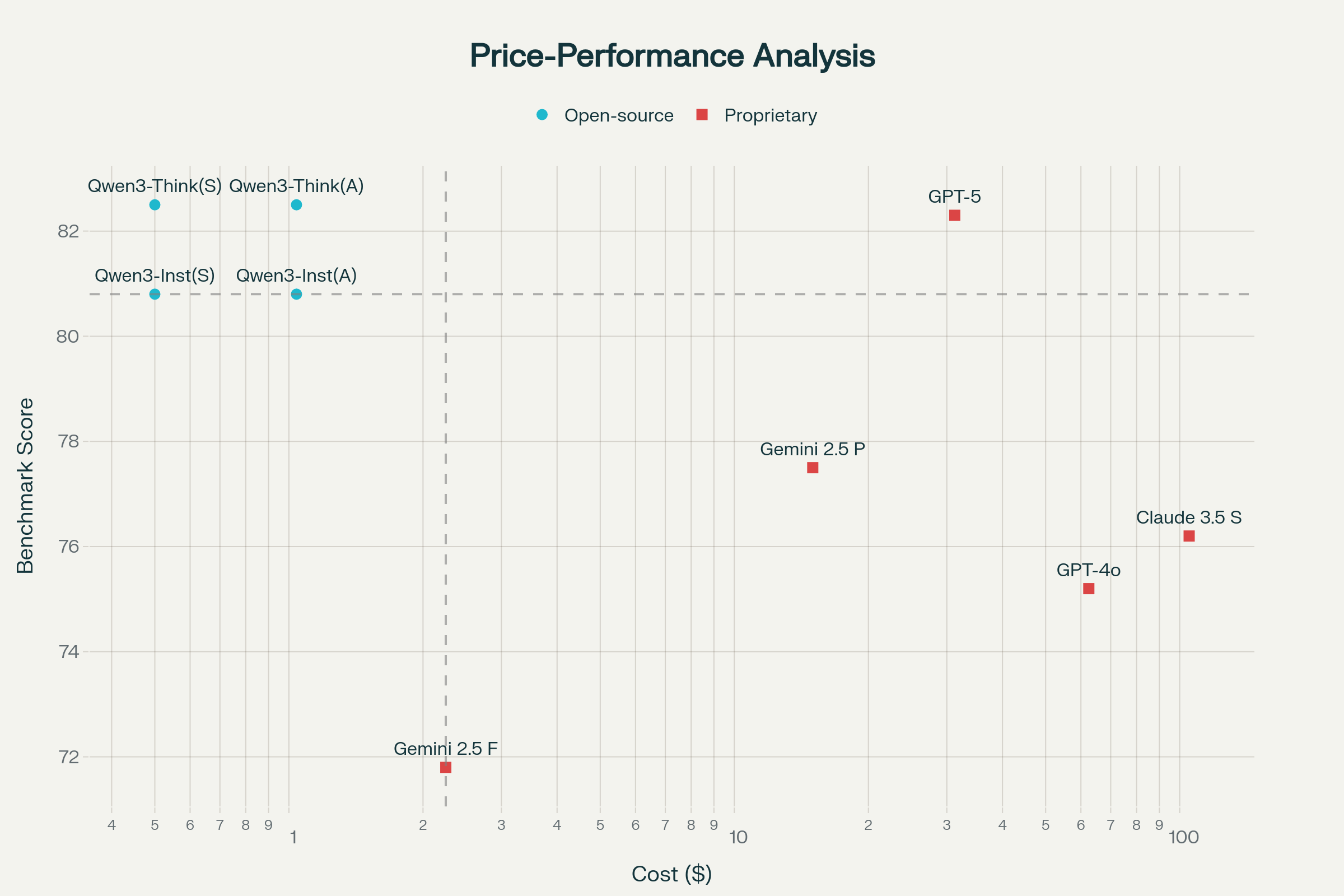
Task: Click the 100 tick label on x-axis
Action: click(x=1183, y=838)
